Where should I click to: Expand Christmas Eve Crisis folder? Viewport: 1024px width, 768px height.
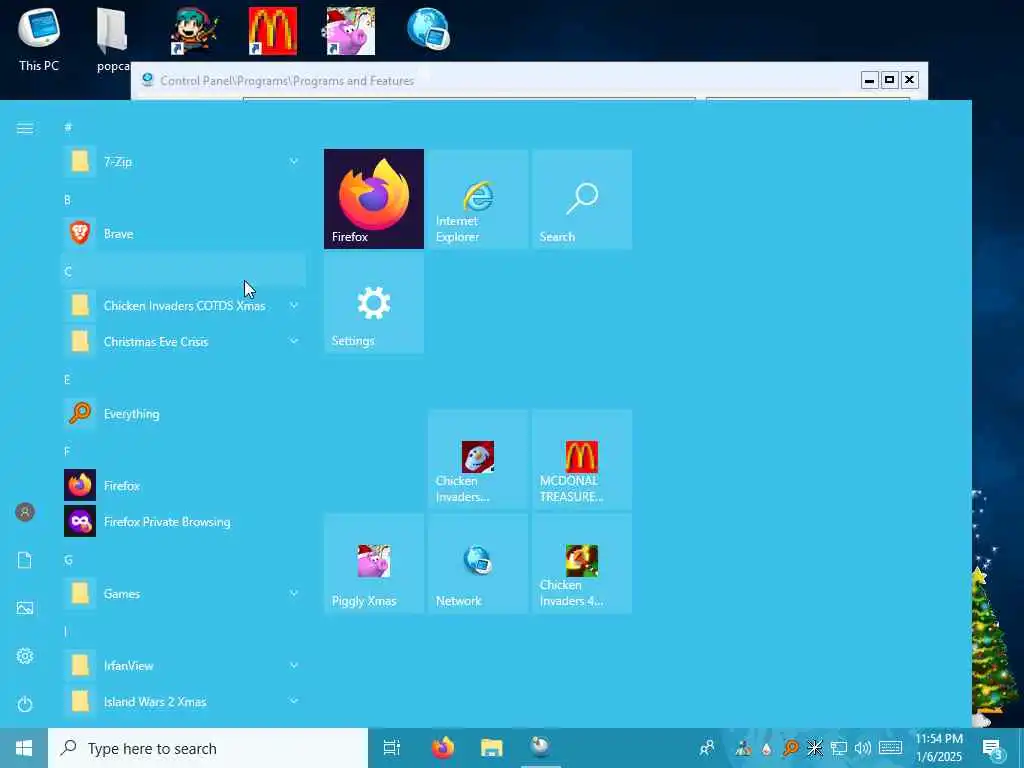pyautogui.click(x=184, y=341)
